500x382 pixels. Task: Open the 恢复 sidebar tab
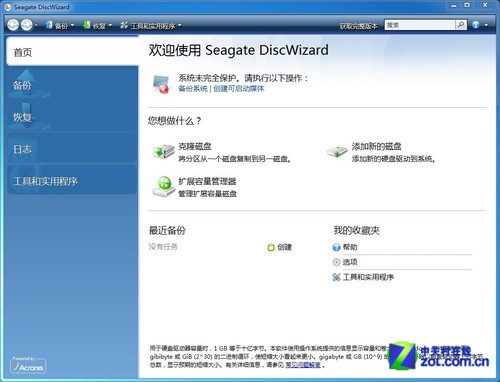[72, 117]
